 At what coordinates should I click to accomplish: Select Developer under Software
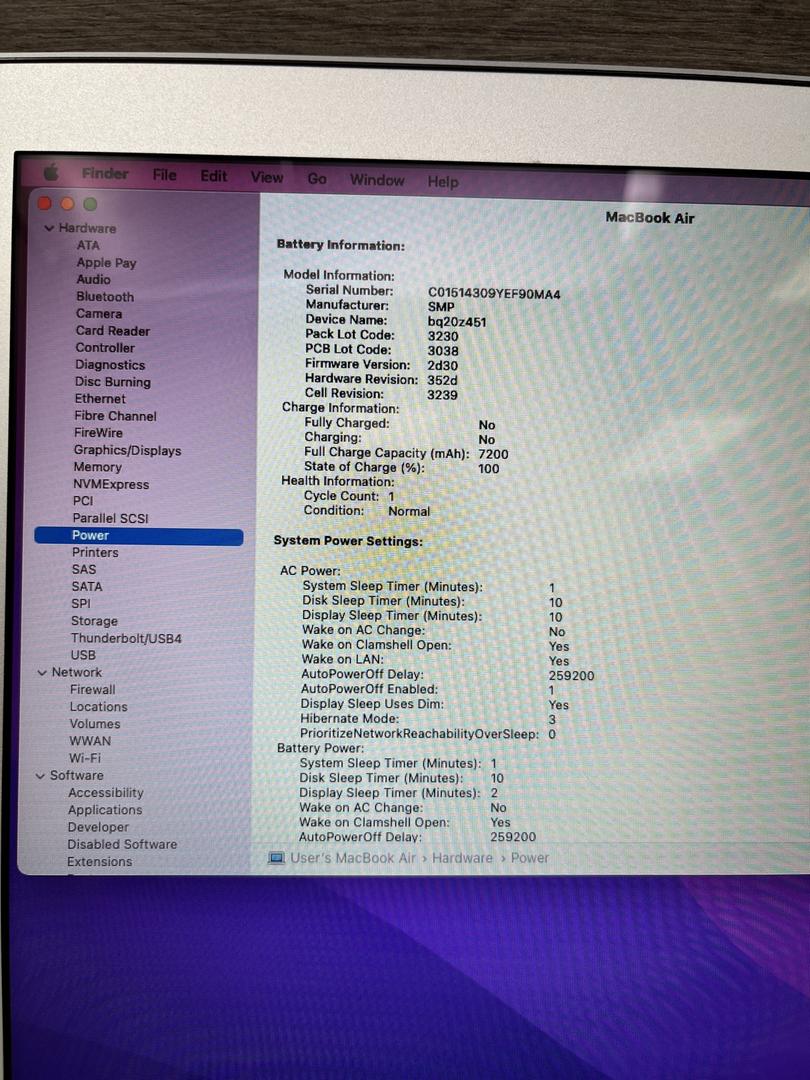(98, 827)
